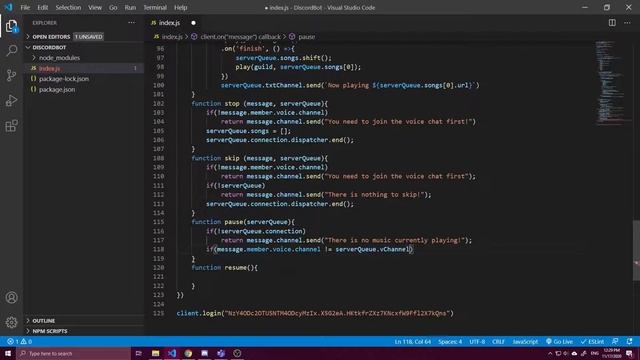Click the editor vertical scrollbar thumb
The width and height of the screenshot is (640, 360).
636,250
